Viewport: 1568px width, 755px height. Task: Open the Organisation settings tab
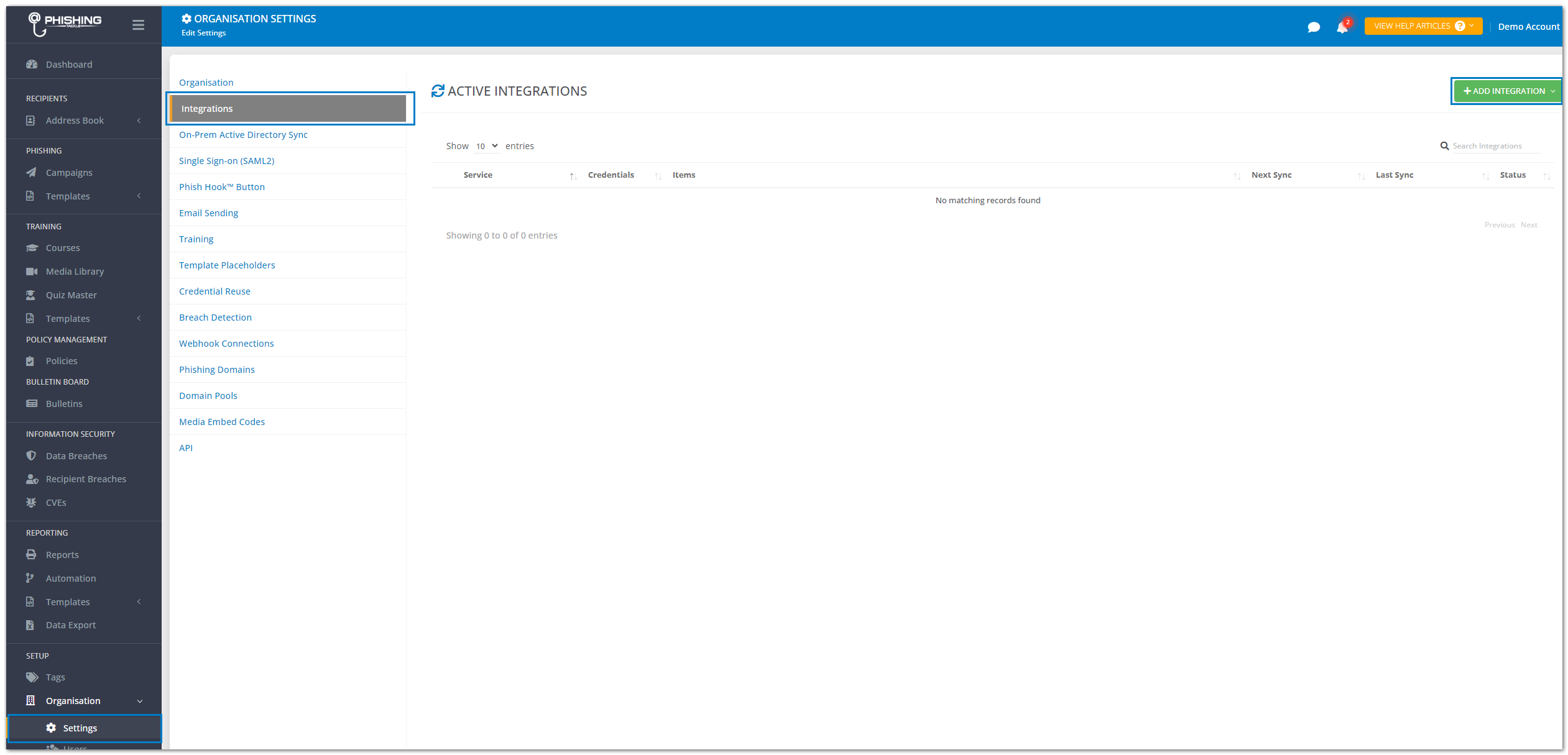tap(206, 83)
